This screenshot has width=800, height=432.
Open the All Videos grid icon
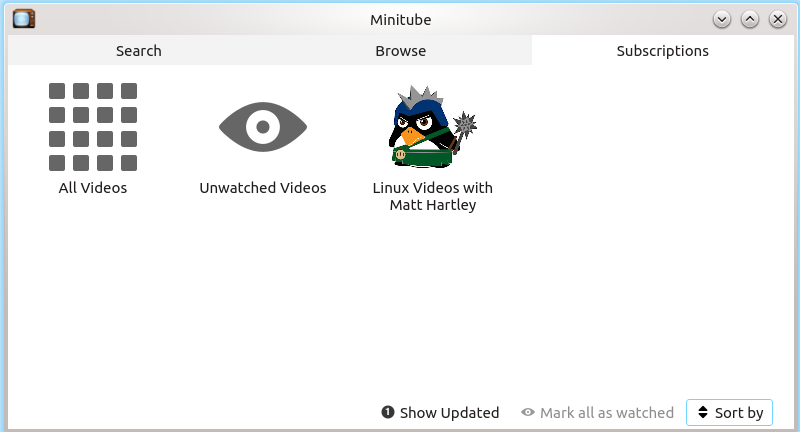[x=93, y=127]
